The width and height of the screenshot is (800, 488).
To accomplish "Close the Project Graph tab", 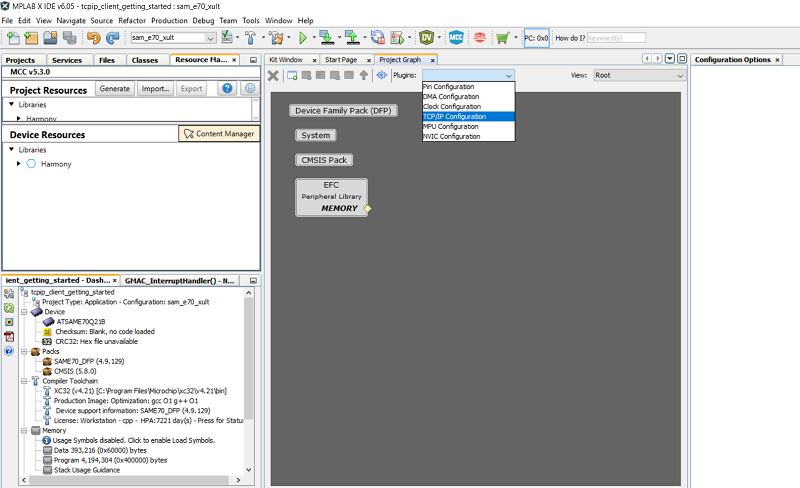I will click(432, 60).
